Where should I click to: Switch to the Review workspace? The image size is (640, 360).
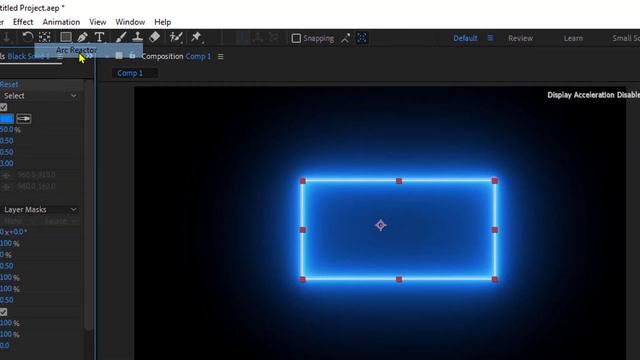(x=520, y=38)
